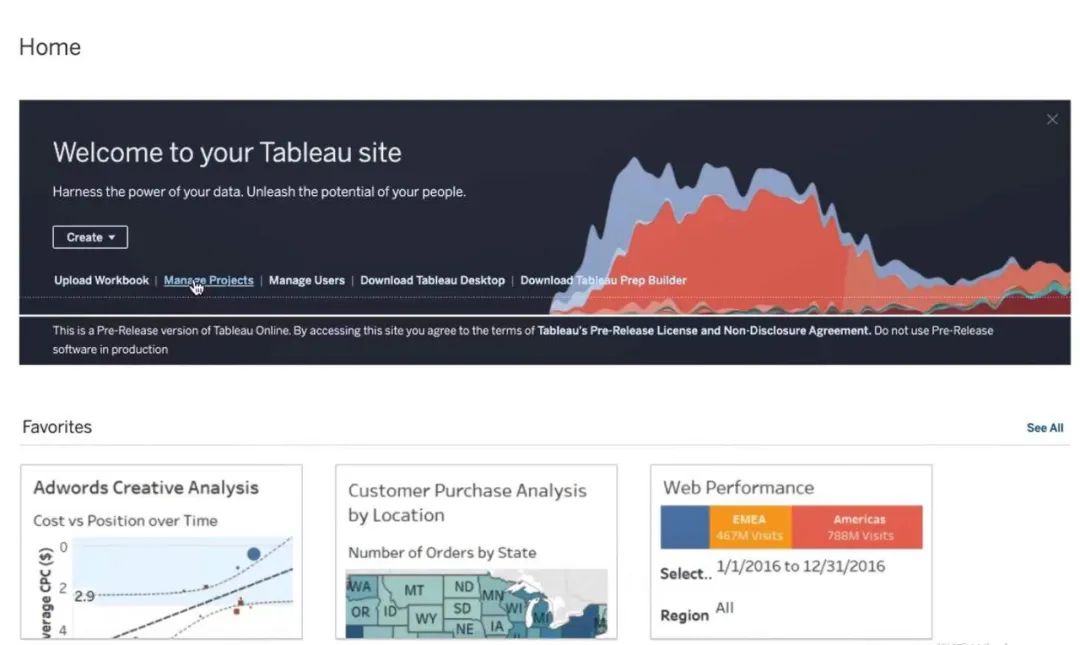Close the welcome banner with X icon
Screen dimensions: 1080x645
[1052, 120]
